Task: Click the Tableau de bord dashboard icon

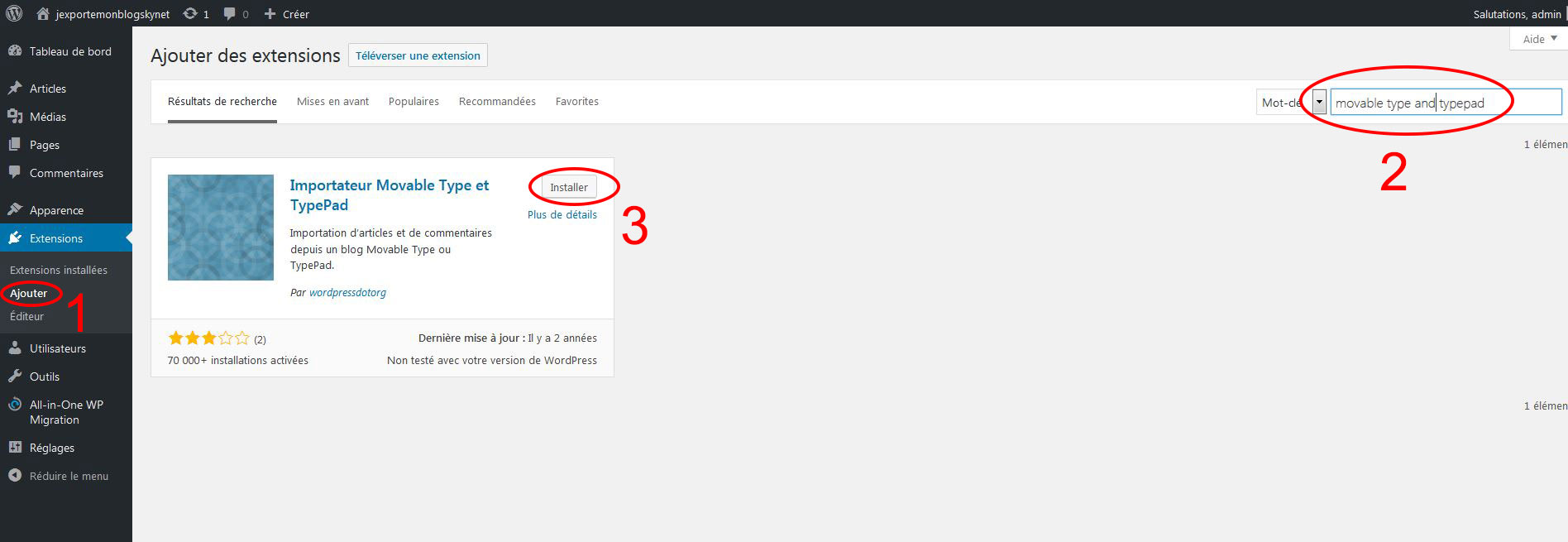Action: click(15, 51)
